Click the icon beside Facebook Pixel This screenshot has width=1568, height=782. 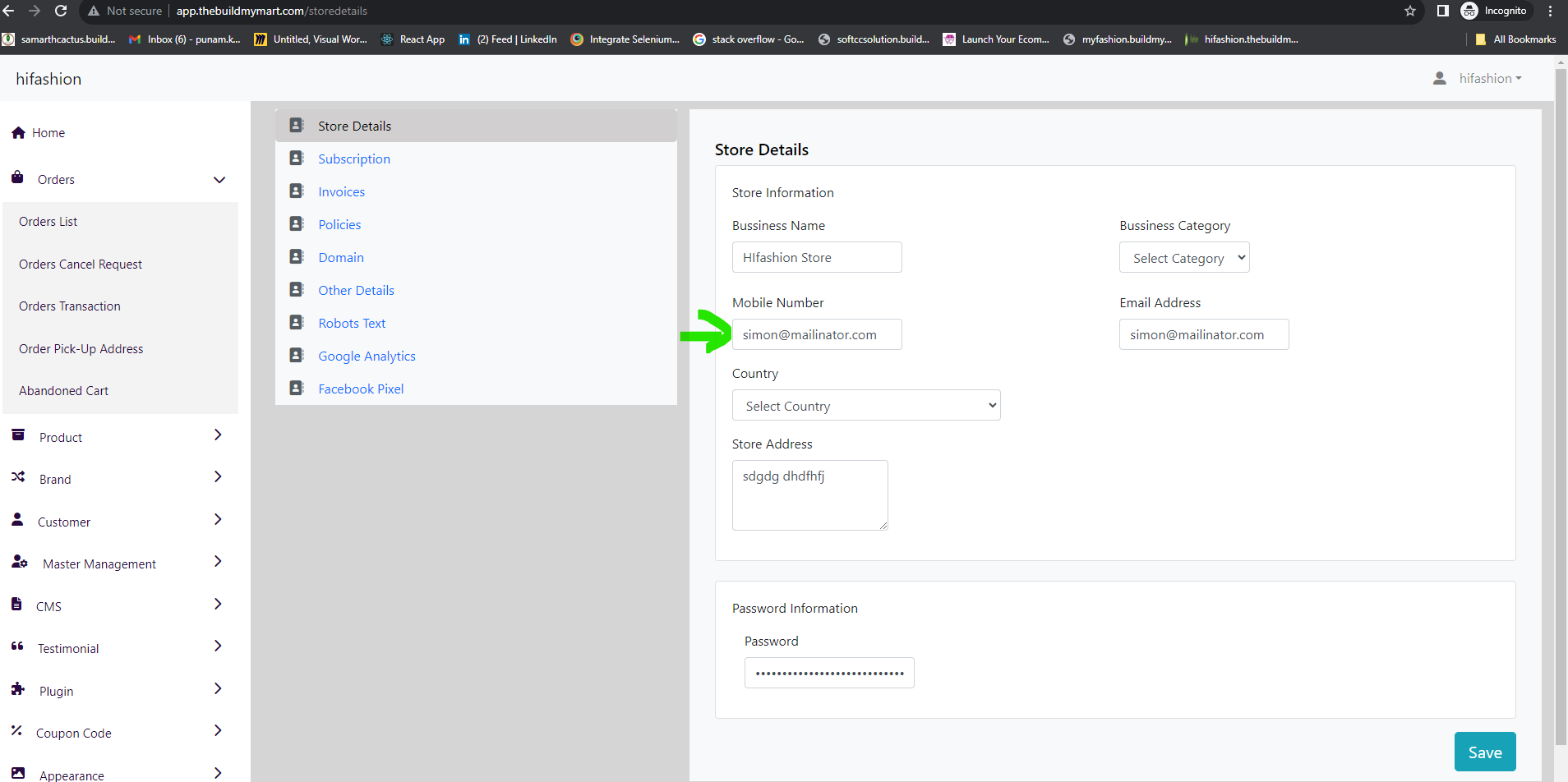tap(297, 388)
